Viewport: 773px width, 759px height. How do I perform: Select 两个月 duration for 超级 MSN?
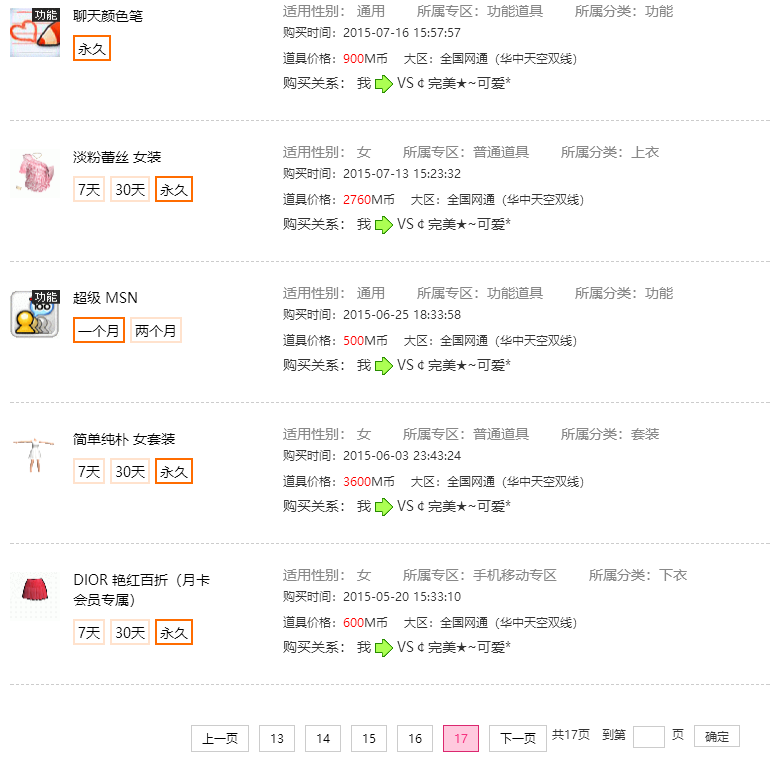point(156,330)
